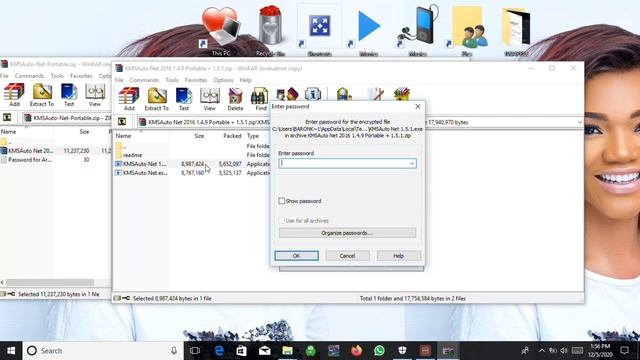This screenshot has height=360, width=640.
Task: Open Microsoft Edge from taskbar
Action: pyautogui.click(x=219, y=351)
